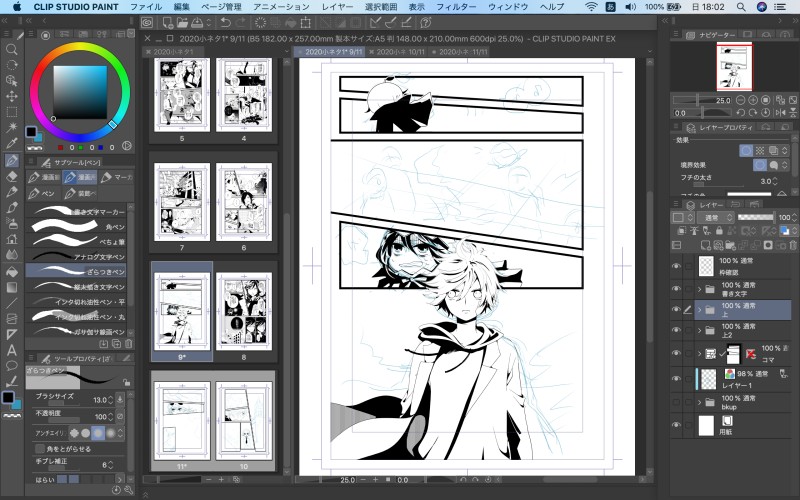
Task: Click the Scale/Rotate transform icon
Action: pyautogui.click(x=305, y=22)
